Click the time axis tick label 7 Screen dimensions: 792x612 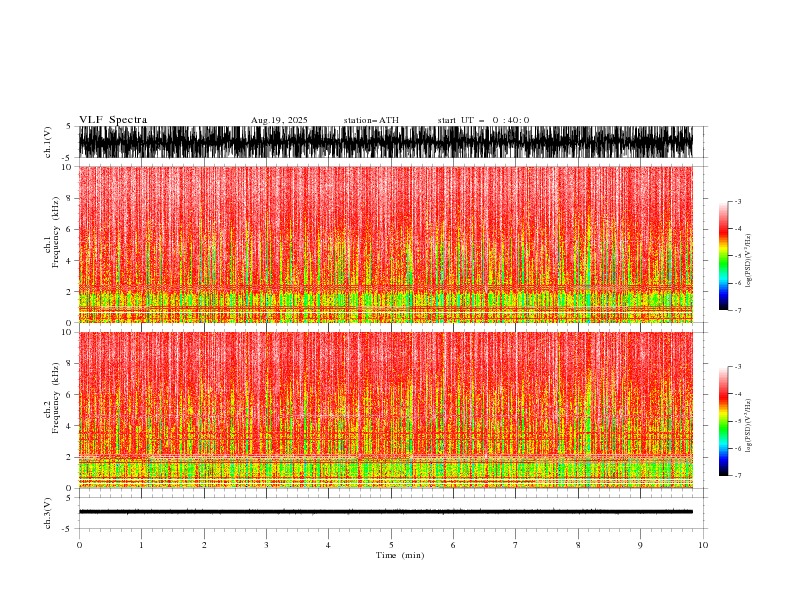click(516, 545)
